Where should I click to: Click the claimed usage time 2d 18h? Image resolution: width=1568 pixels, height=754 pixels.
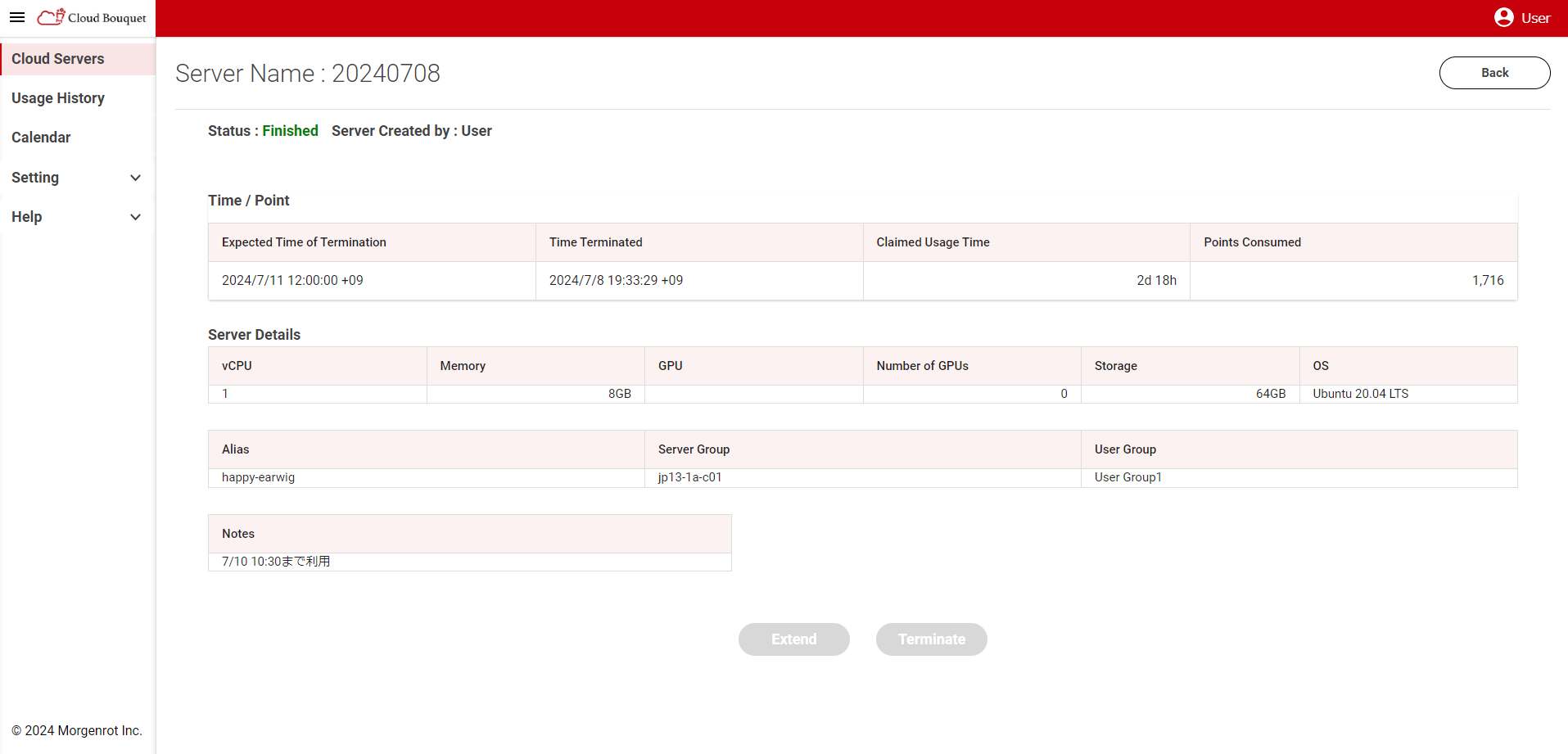click(1156, 280)
